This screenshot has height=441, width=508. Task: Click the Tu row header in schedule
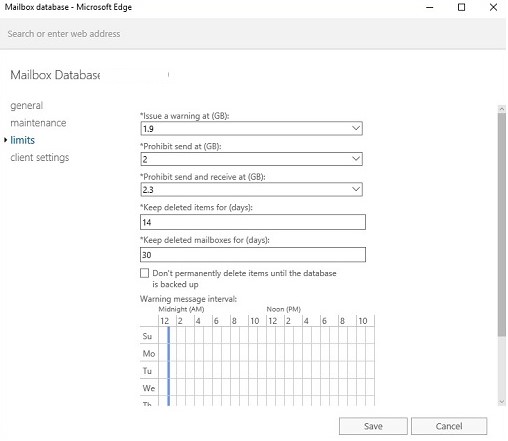[147, 371]
